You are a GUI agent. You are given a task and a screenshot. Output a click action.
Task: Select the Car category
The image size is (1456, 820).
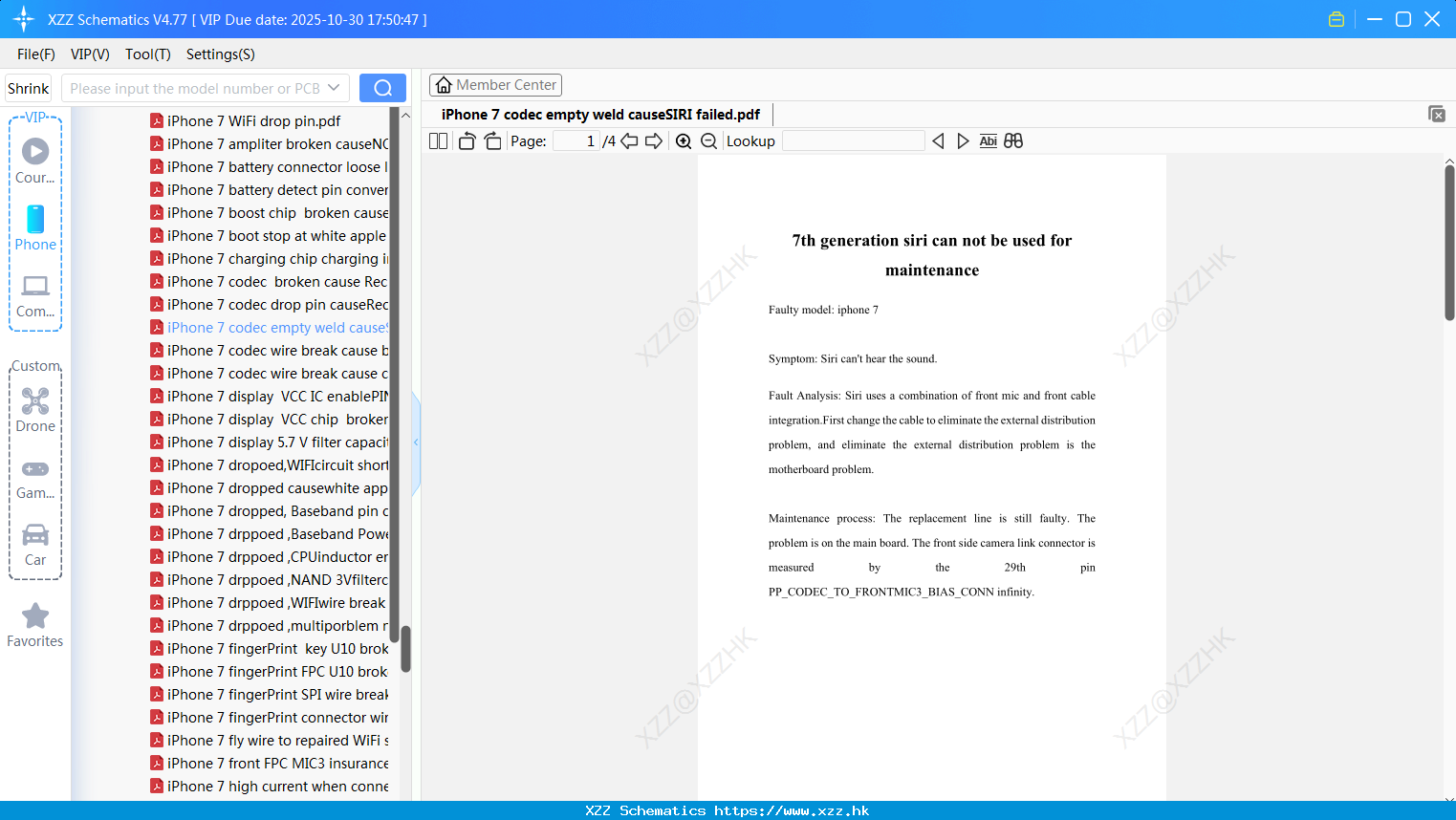pos(35,545)
